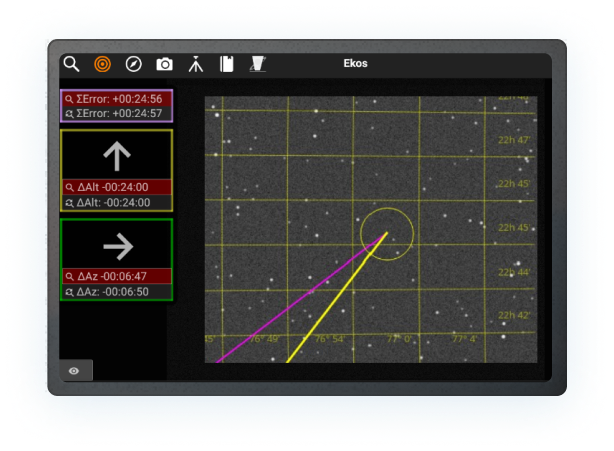The height and width of the screenshot is (451, 614).
Task: Open the camera capture module
Action: tap(164, 64)
